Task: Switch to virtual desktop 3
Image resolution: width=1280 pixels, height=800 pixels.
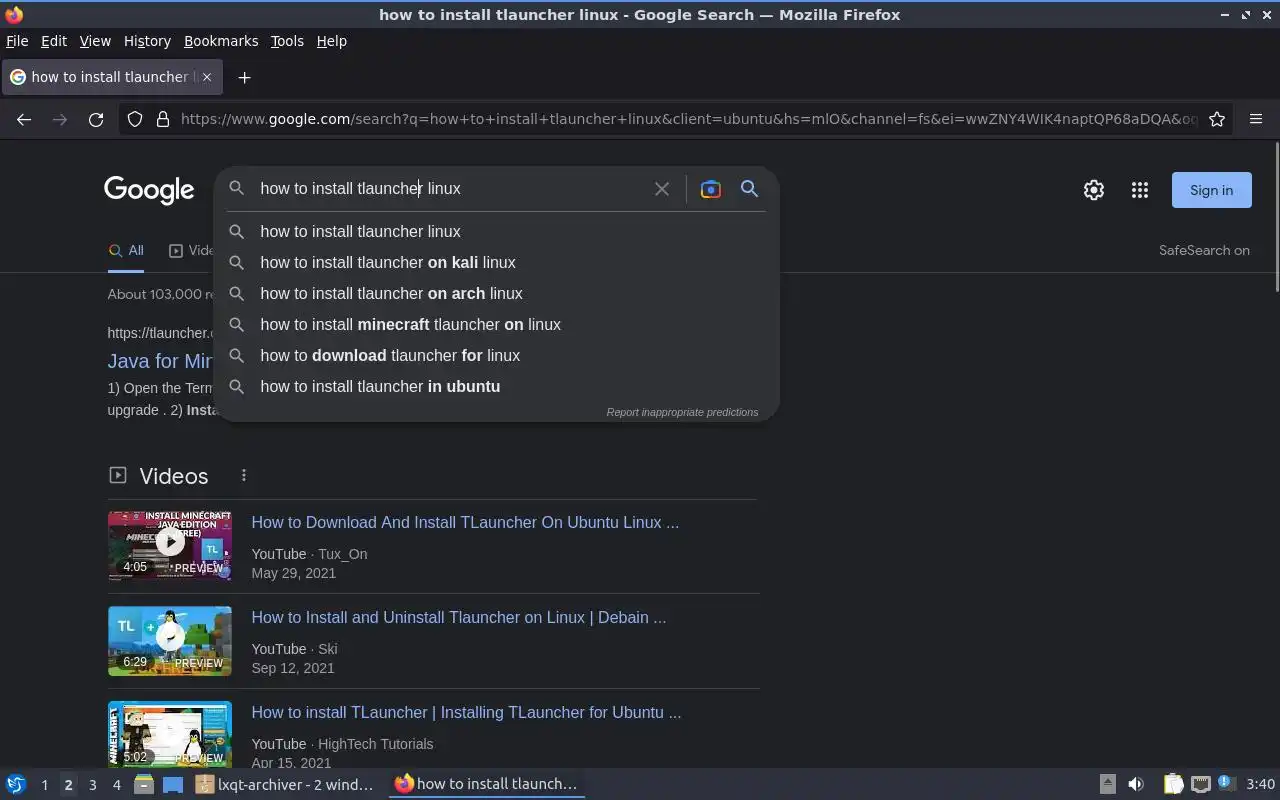Action: pyautogui.click(x=92, y=784)
